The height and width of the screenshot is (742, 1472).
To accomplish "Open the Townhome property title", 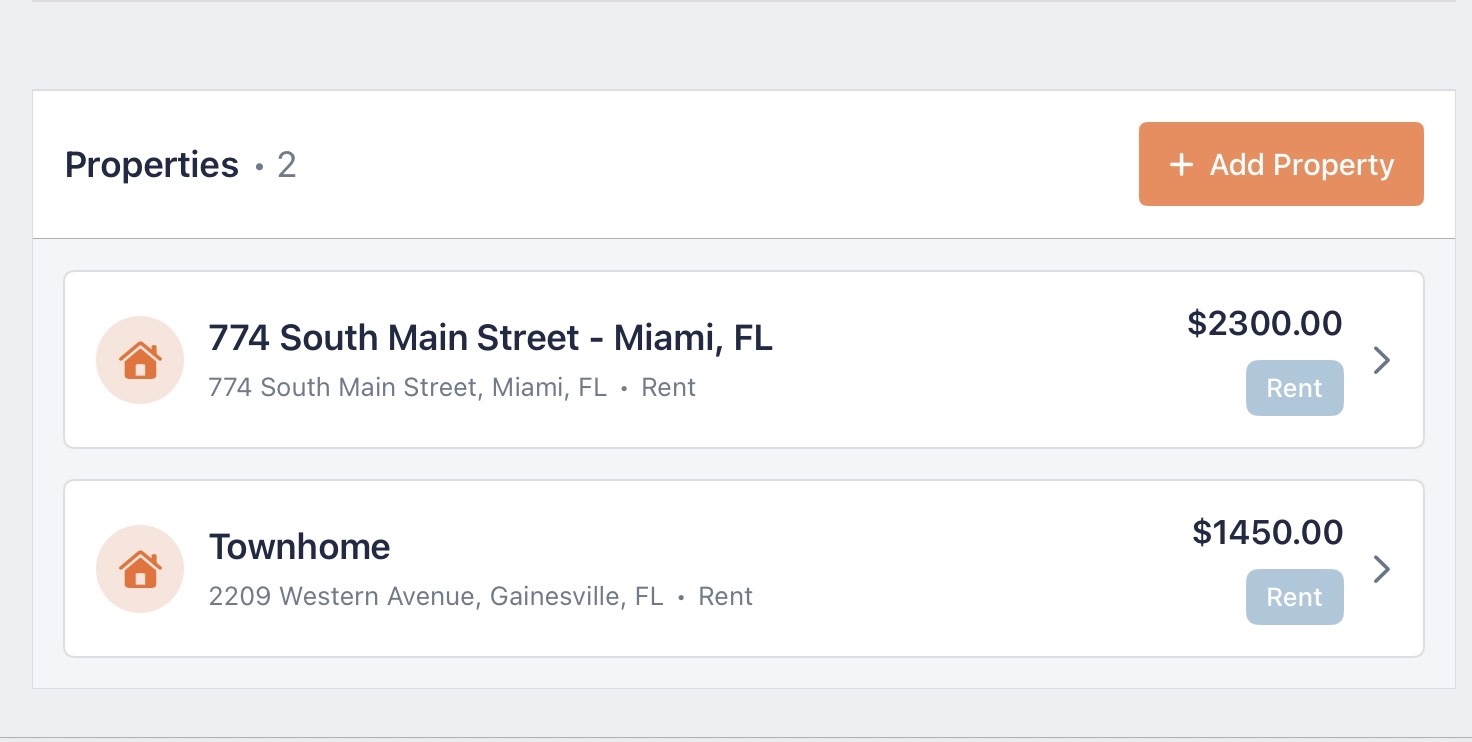I will coord(299,547).
